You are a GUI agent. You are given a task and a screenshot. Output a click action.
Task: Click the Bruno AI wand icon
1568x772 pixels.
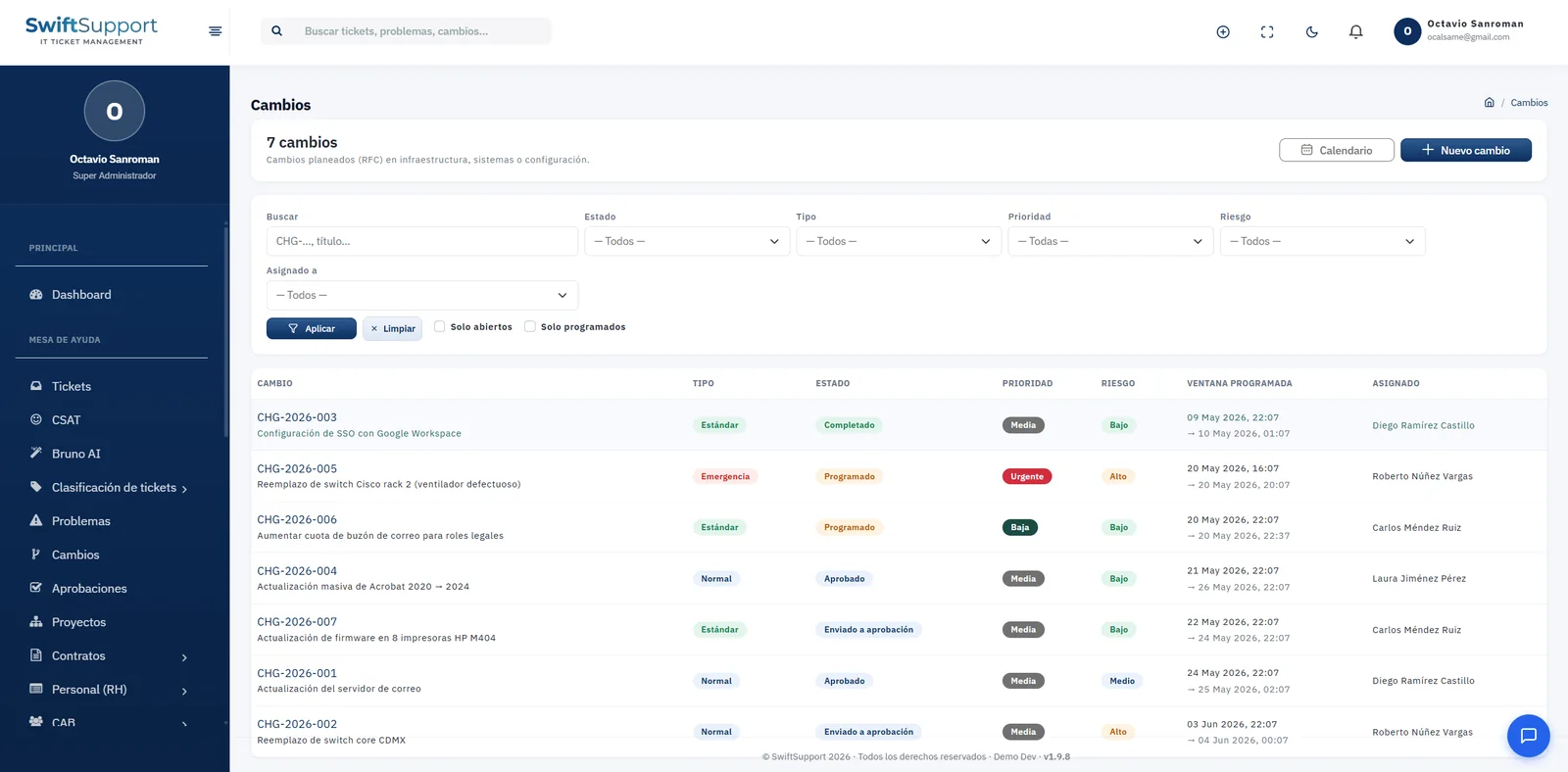point(36,454)
